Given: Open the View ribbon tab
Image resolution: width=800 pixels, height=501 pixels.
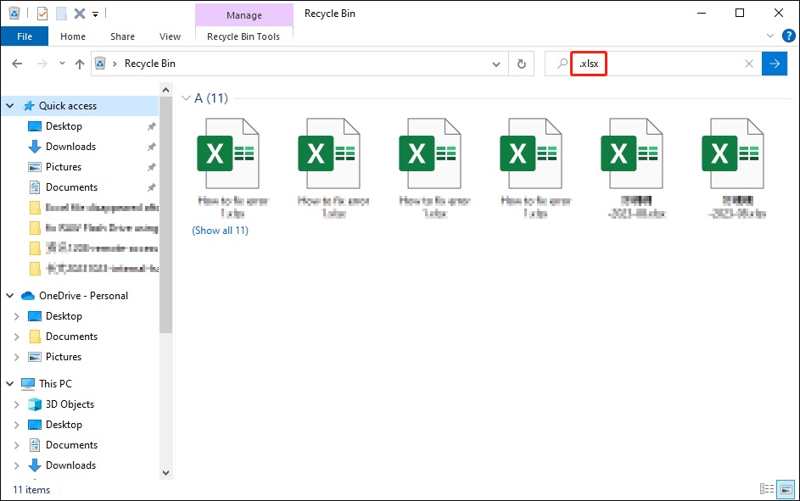Looking at the screenshot, I should [170, 36].
